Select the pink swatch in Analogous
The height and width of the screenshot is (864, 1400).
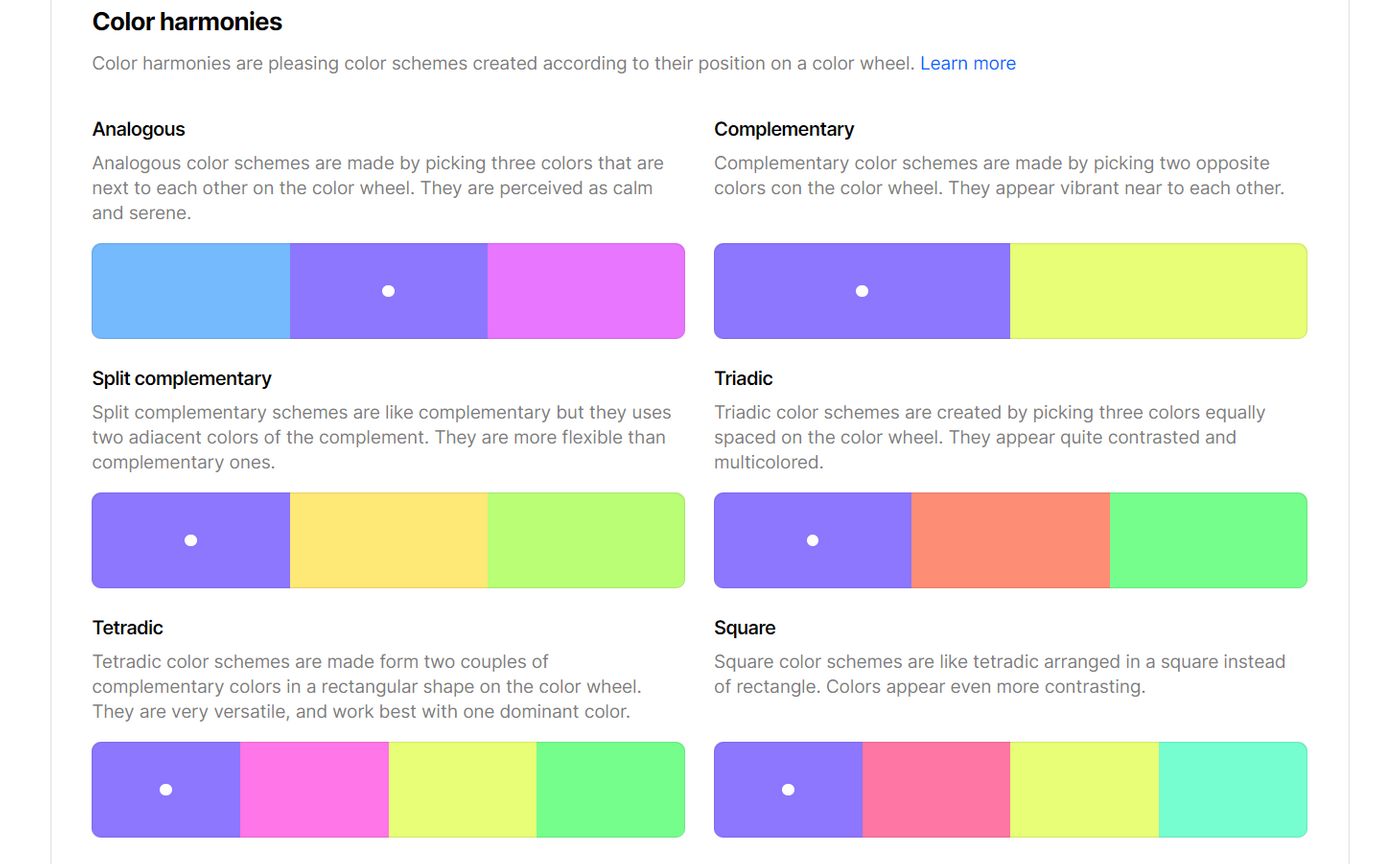586,291
